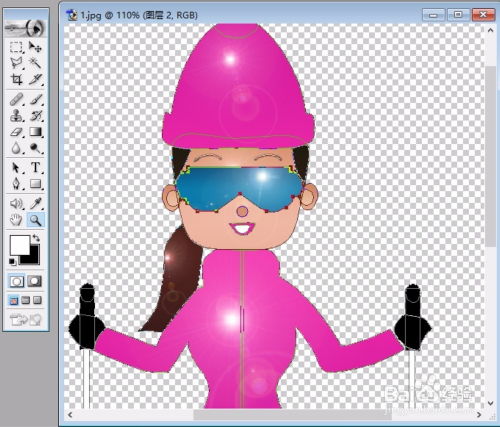Click the vertical scrollbar down arrow
Viewport: 500px width, 427px height.
[490, 403]
